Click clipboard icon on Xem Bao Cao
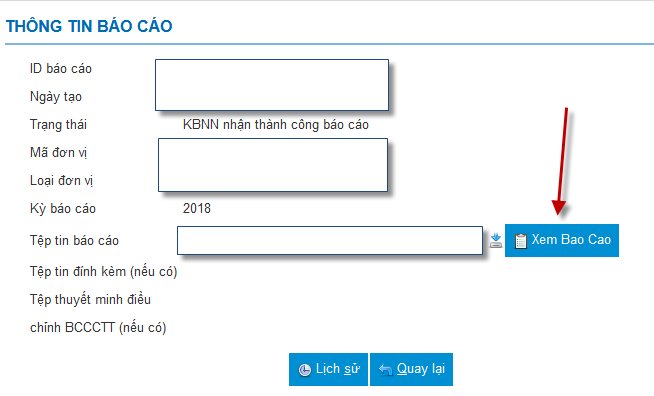The image size is (654, 396). tap(520, 241)
